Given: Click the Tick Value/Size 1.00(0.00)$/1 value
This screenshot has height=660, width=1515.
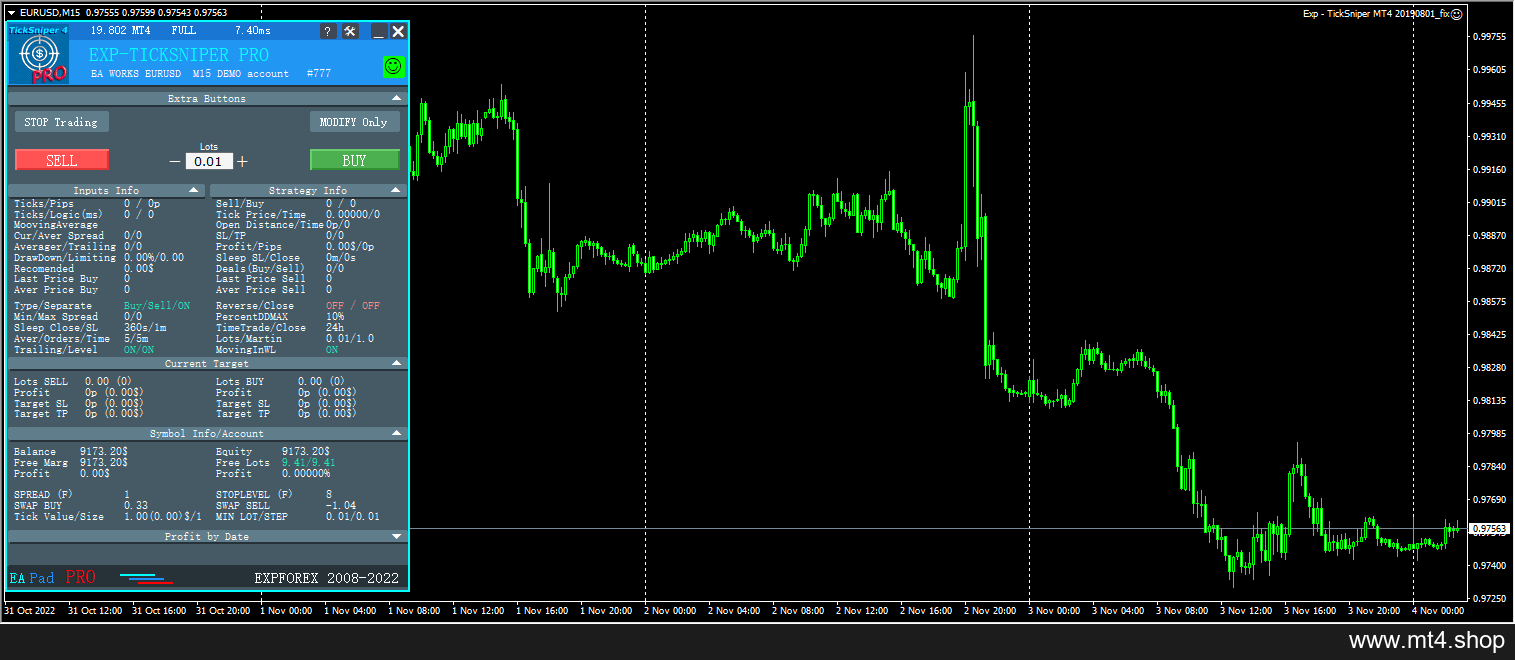Looking at the screenshot, I should (x=163, y=516).
